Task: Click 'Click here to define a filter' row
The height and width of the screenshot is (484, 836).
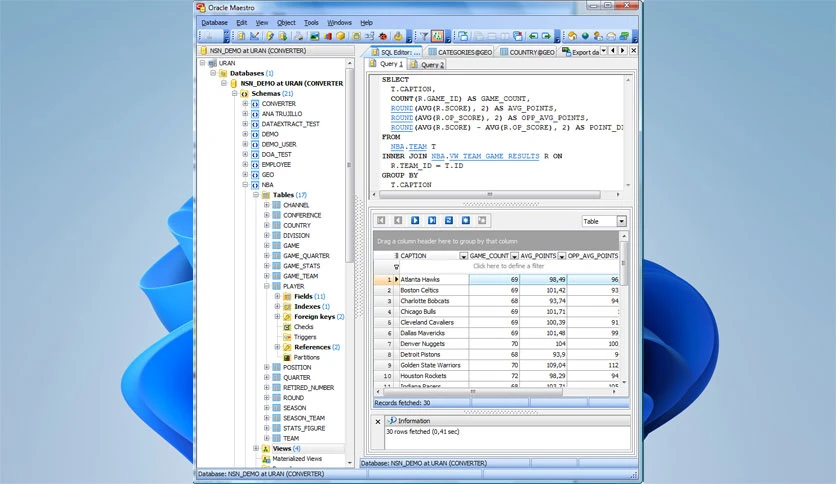Action: (x=508, y=267)
